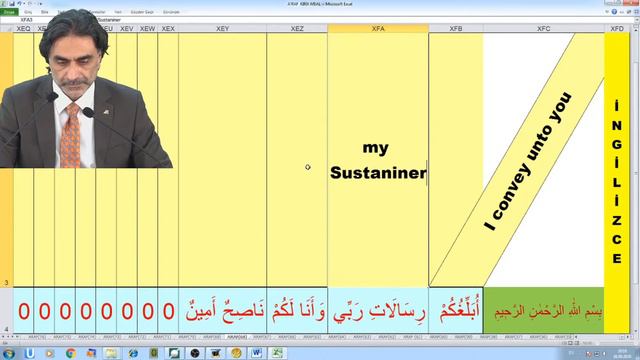
Task: Select column header XEQ
Action: (x=23, y=29)
